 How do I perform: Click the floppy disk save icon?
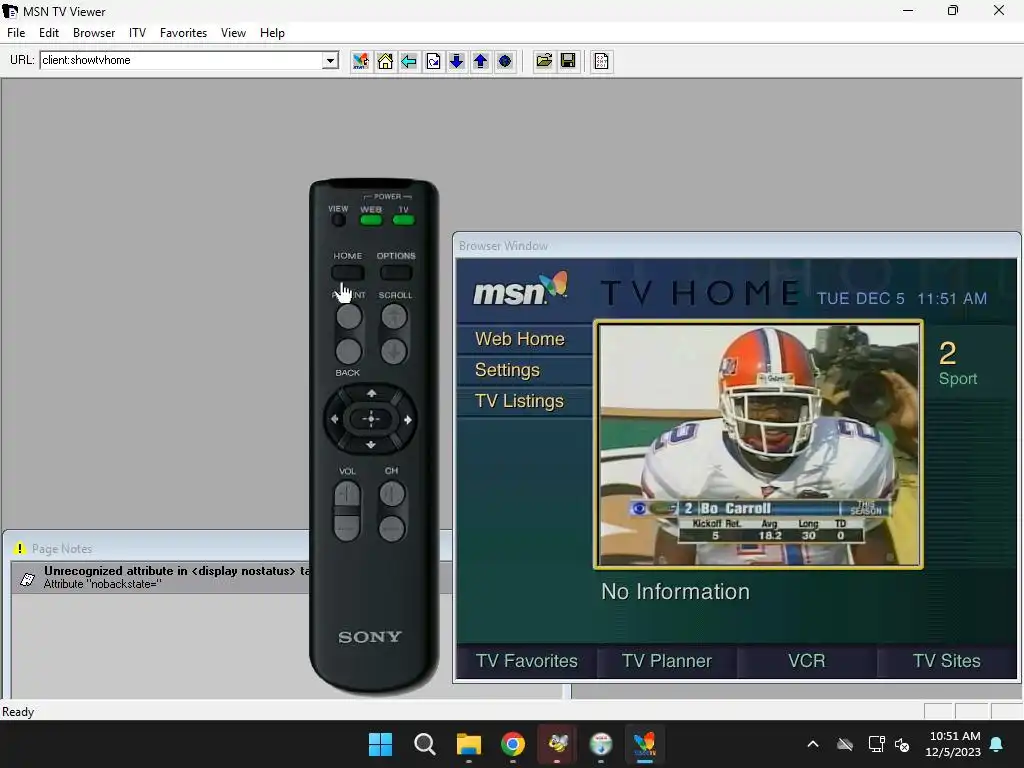pos(568,61)
